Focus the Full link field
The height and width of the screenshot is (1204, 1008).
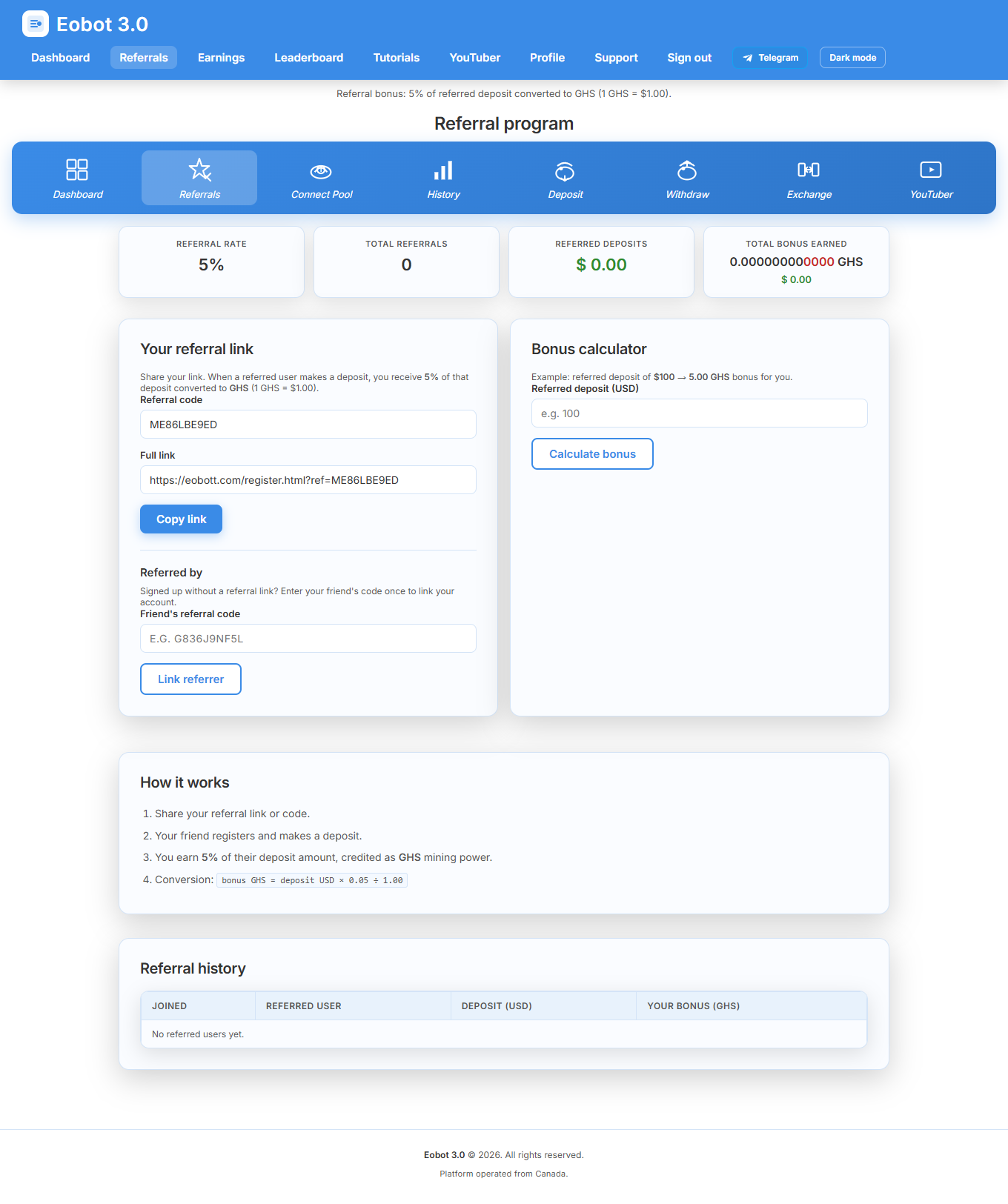coord(308,480)
